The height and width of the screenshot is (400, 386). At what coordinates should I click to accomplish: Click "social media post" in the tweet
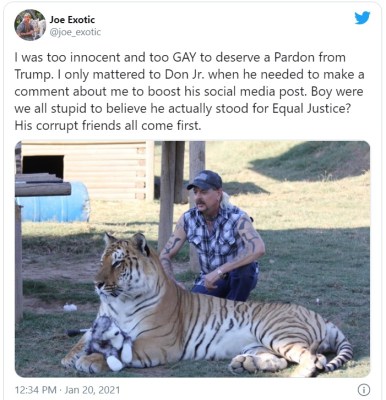255,91
